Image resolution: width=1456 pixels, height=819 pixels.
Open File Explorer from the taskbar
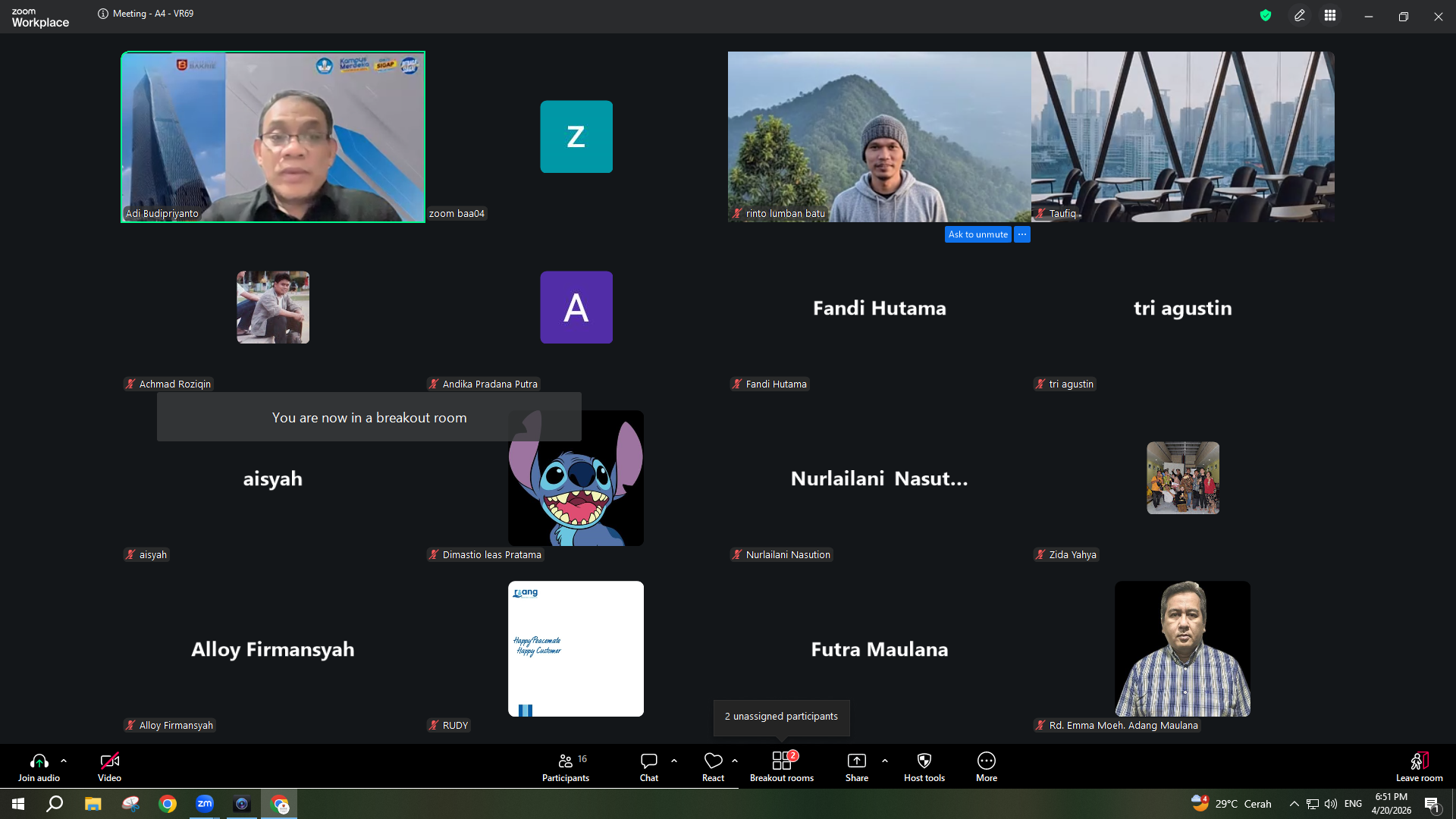tap(93, 804)
